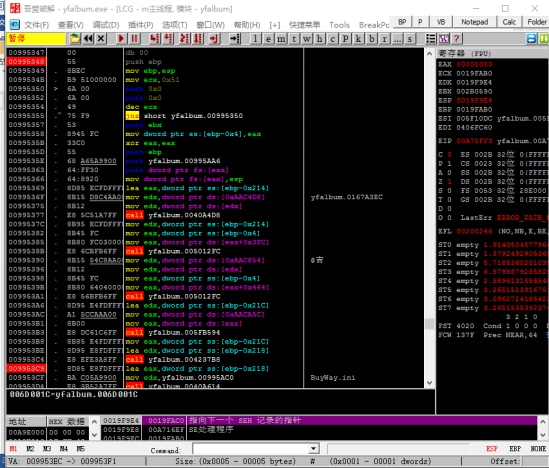Click the Help question mark icon
The image size is (549, 468).
tap(457, 39)
